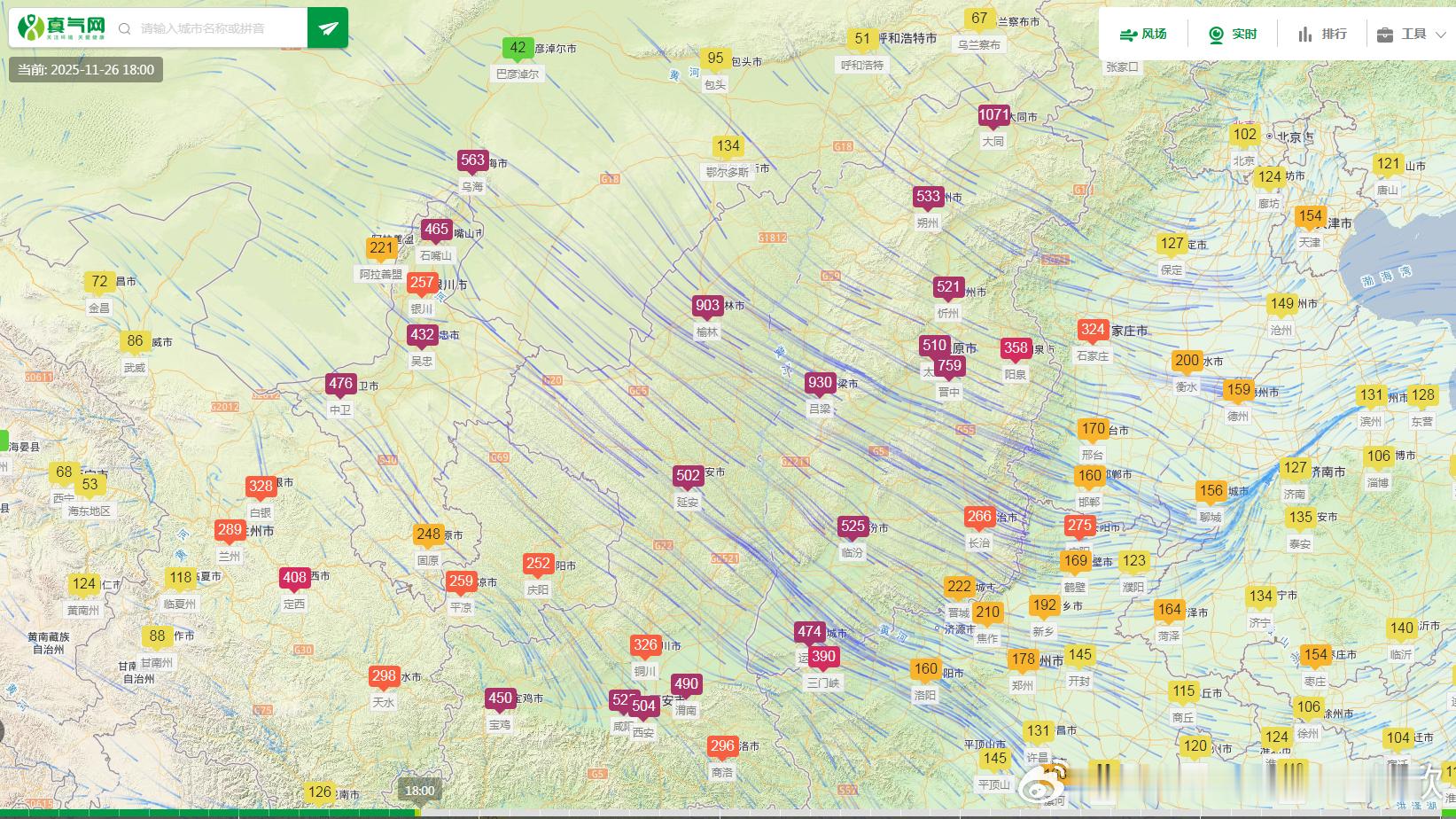Click the magnifier icon in the search box

tap(125, 28)
